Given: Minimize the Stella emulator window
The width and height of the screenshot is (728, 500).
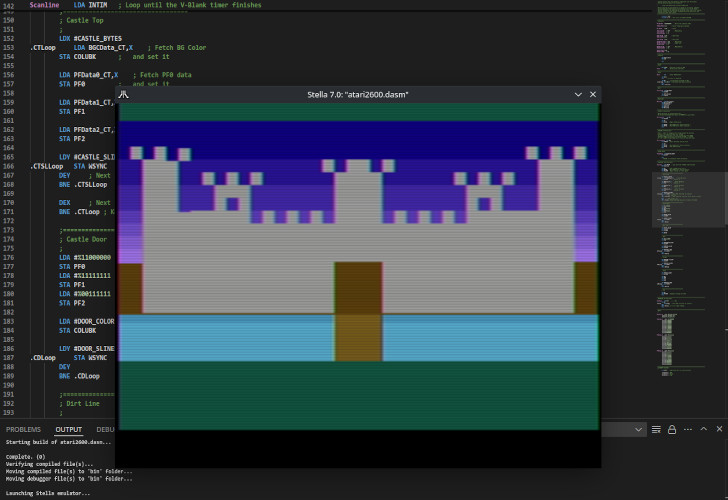Looking at the screenshot, I should (x=577, y=94).
